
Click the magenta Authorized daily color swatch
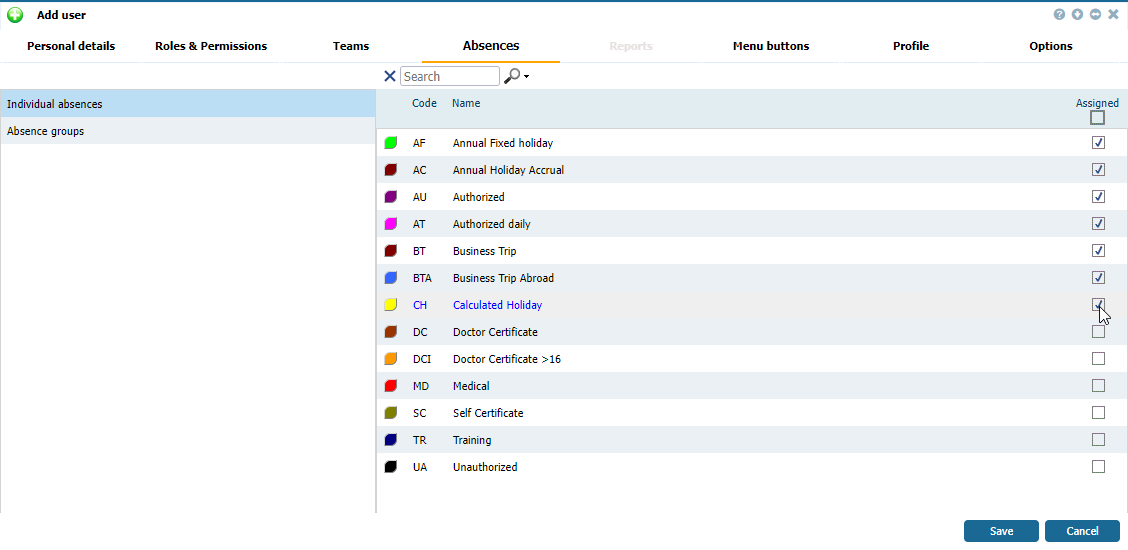coord(391,224)
